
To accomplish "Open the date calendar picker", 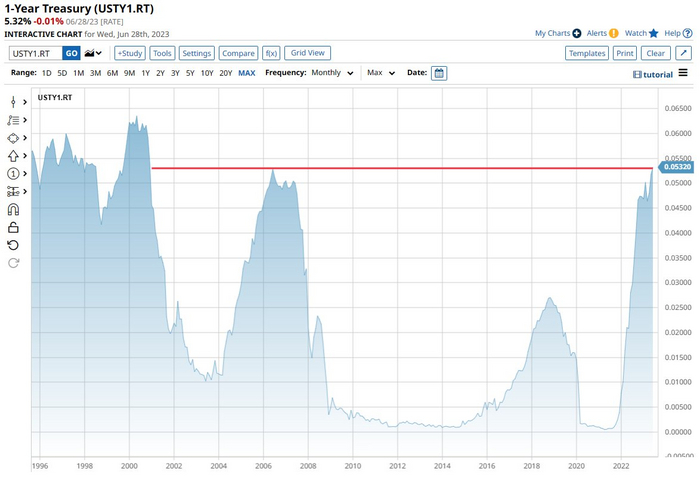I will [x=439, y=73].
